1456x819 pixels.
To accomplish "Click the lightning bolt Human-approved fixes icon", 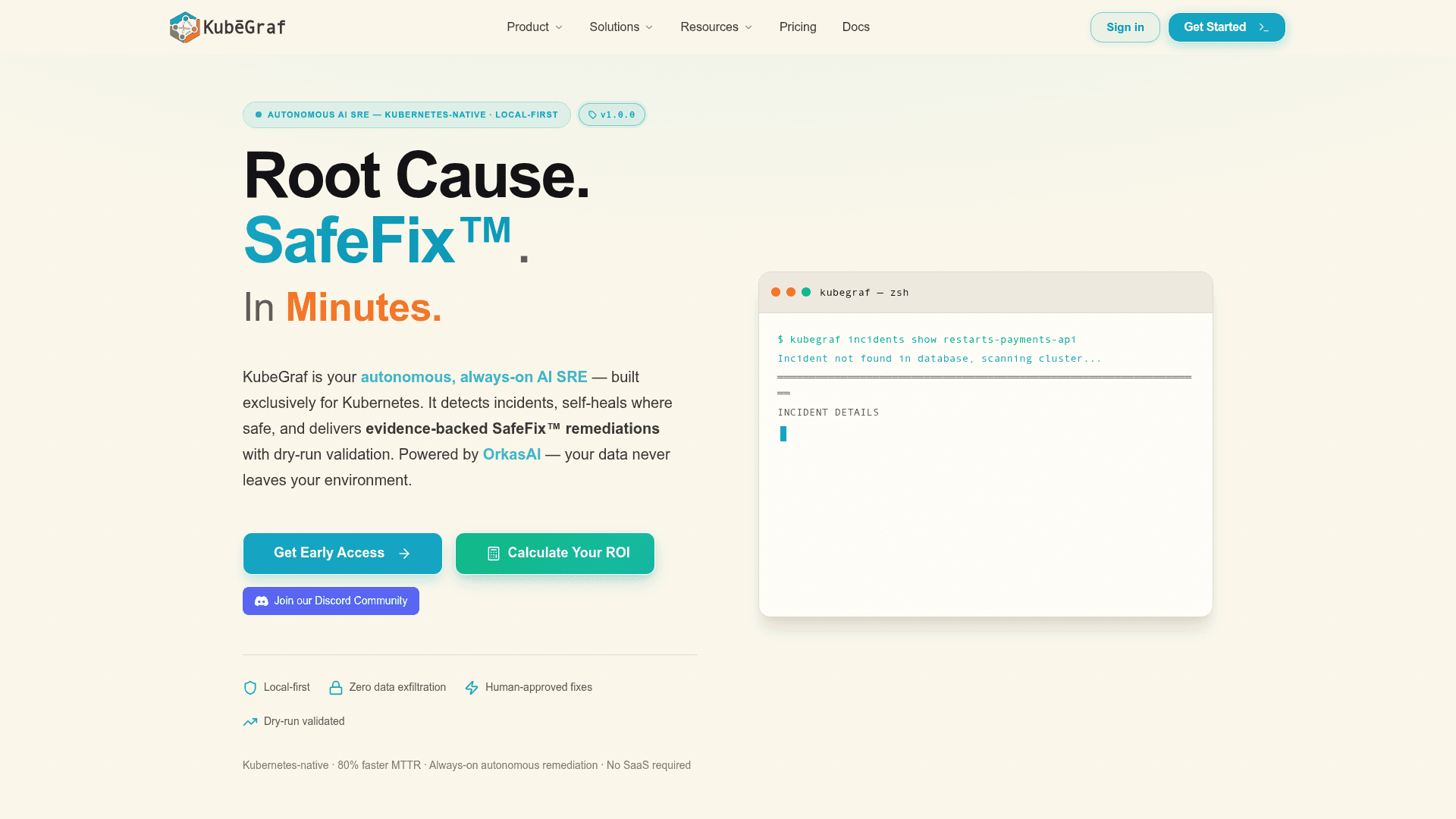I will [472, 688].
